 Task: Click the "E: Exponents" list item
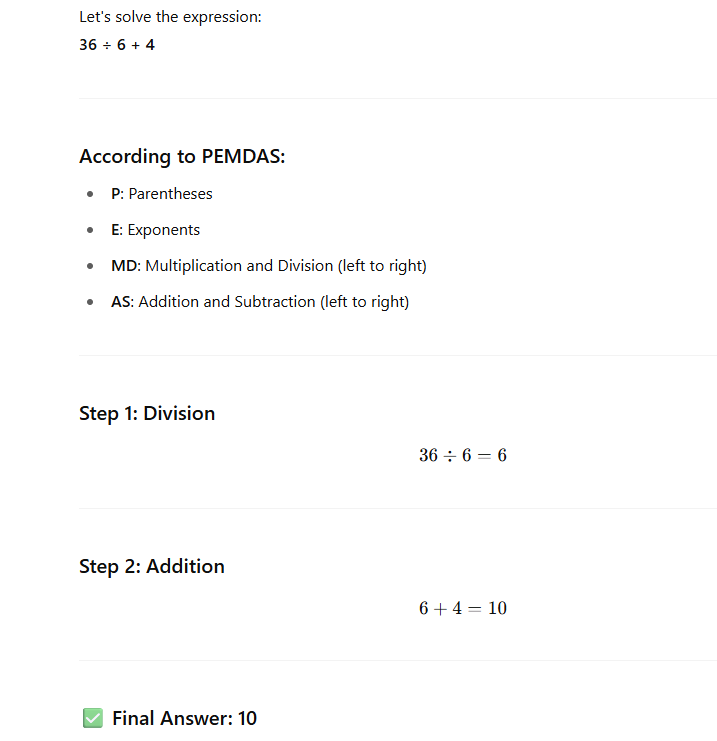[x=155, y=230]
